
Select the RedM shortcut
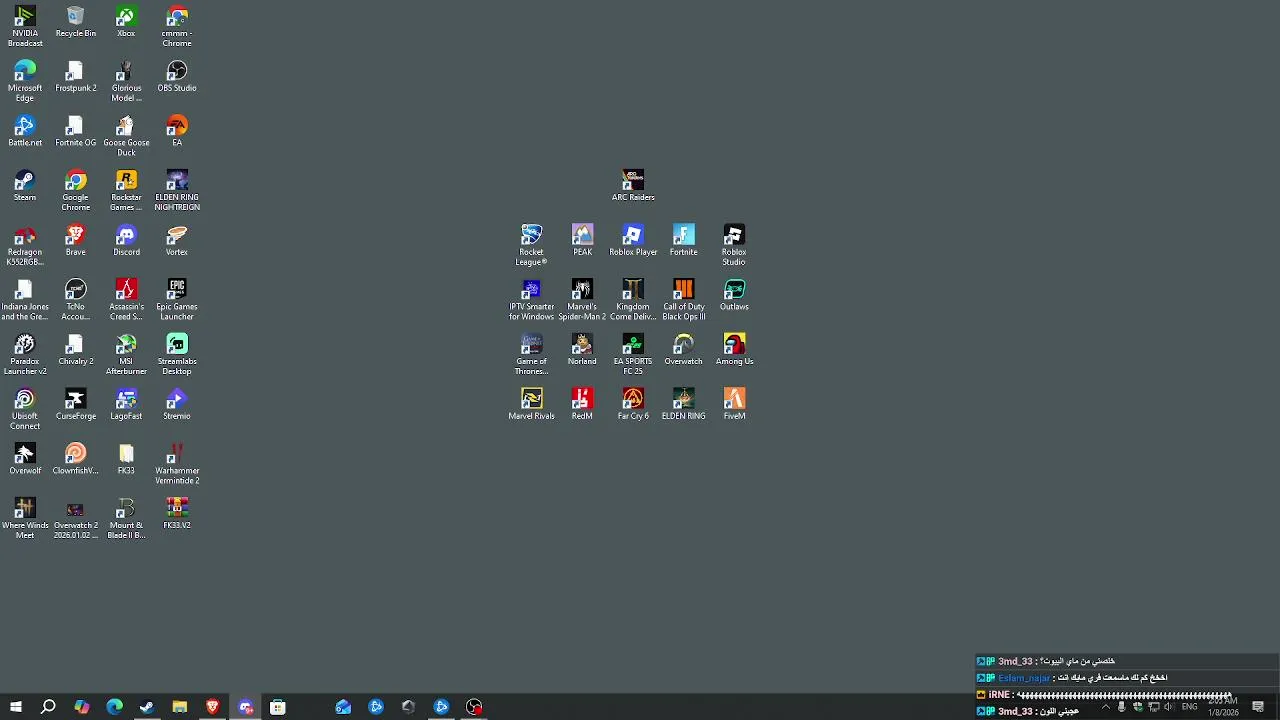(x=582, y=405)
